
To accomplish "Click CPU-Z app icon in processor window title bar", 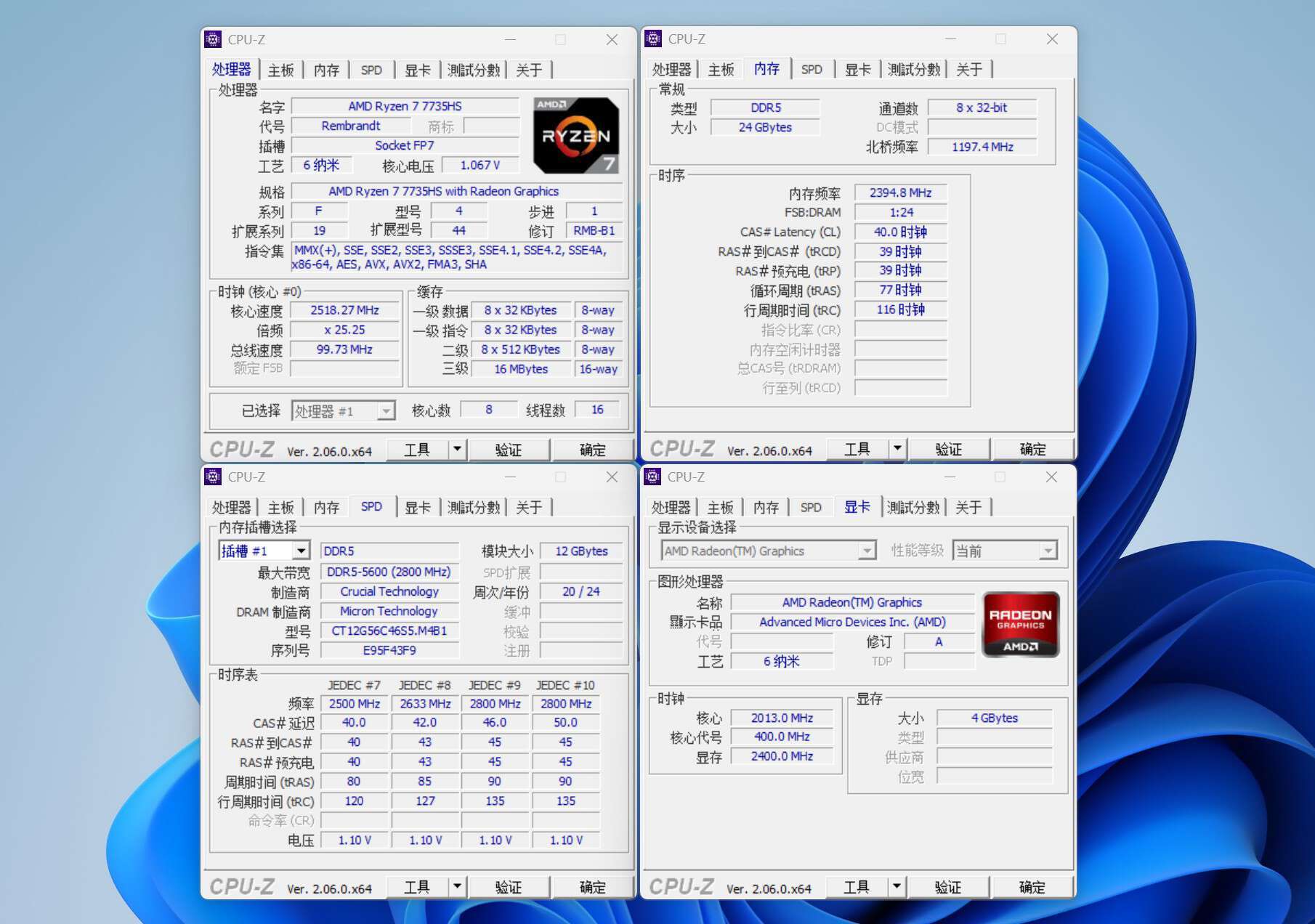I will point(213,39).
